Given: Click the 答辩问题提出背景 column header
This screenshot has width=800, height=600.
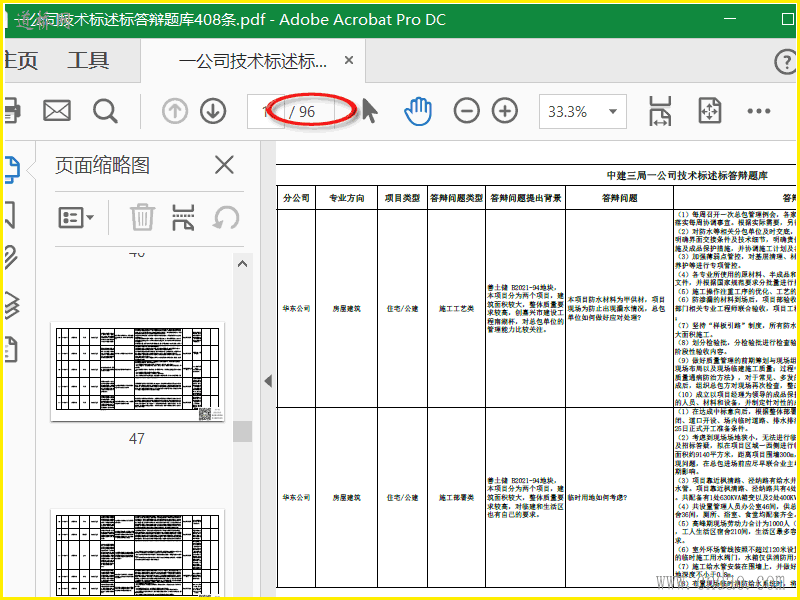Looking at the screenshot, I should coord(526,198).
